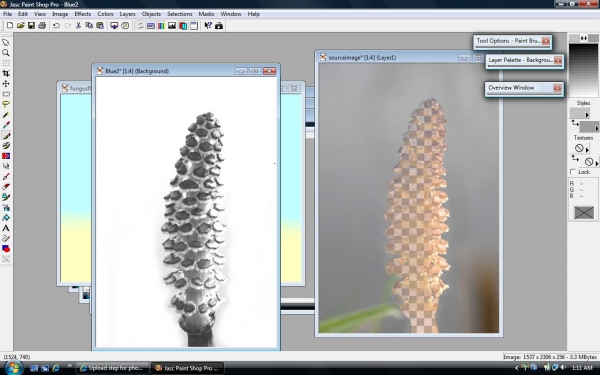Save image with floppy disk icon
The height and width of the screenshot is (375, 600).
(31, 26)
